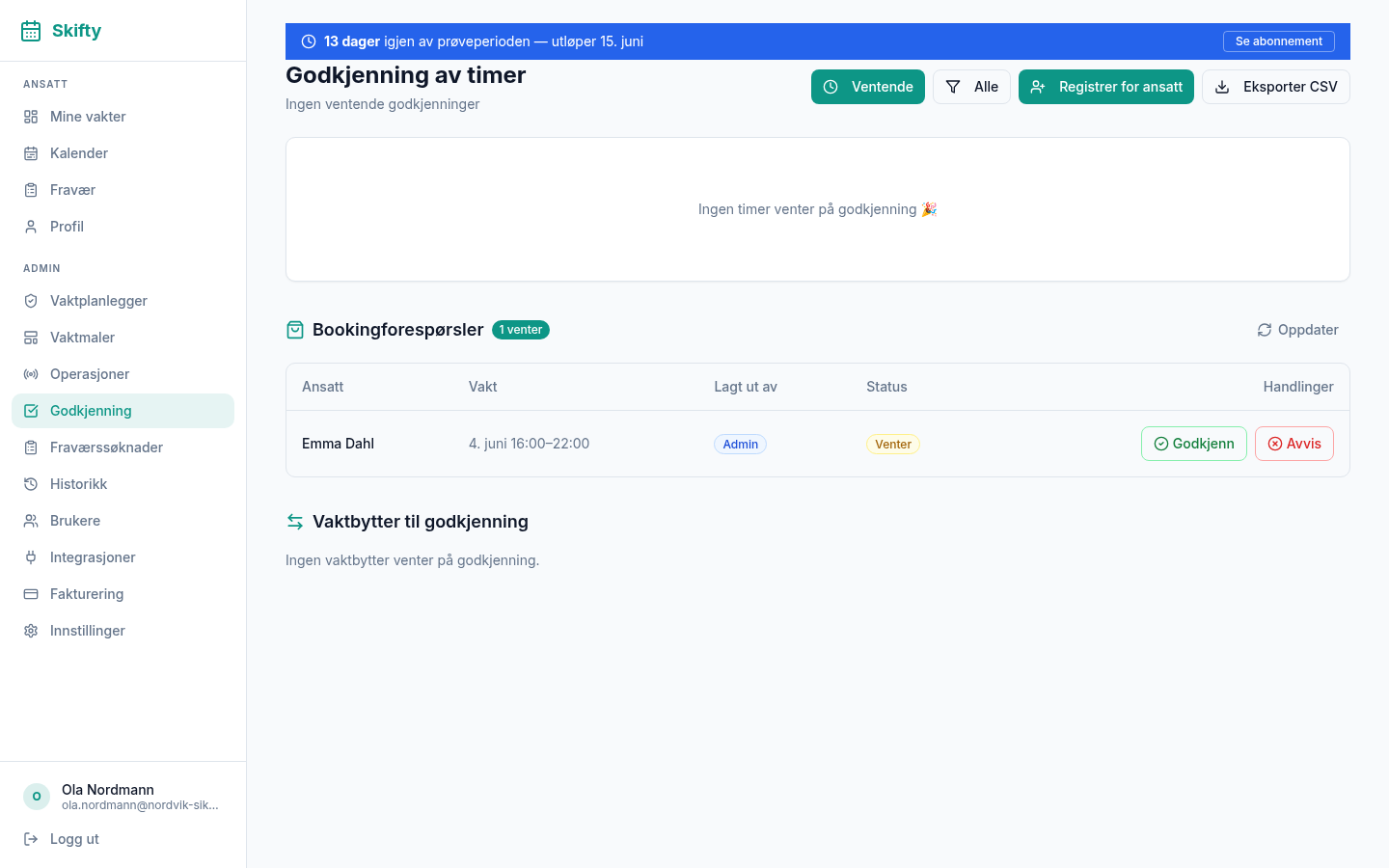This screenshot has width=1389, height=868.
Task: Click the Profil person icon
Action: [x=31, y=227]
